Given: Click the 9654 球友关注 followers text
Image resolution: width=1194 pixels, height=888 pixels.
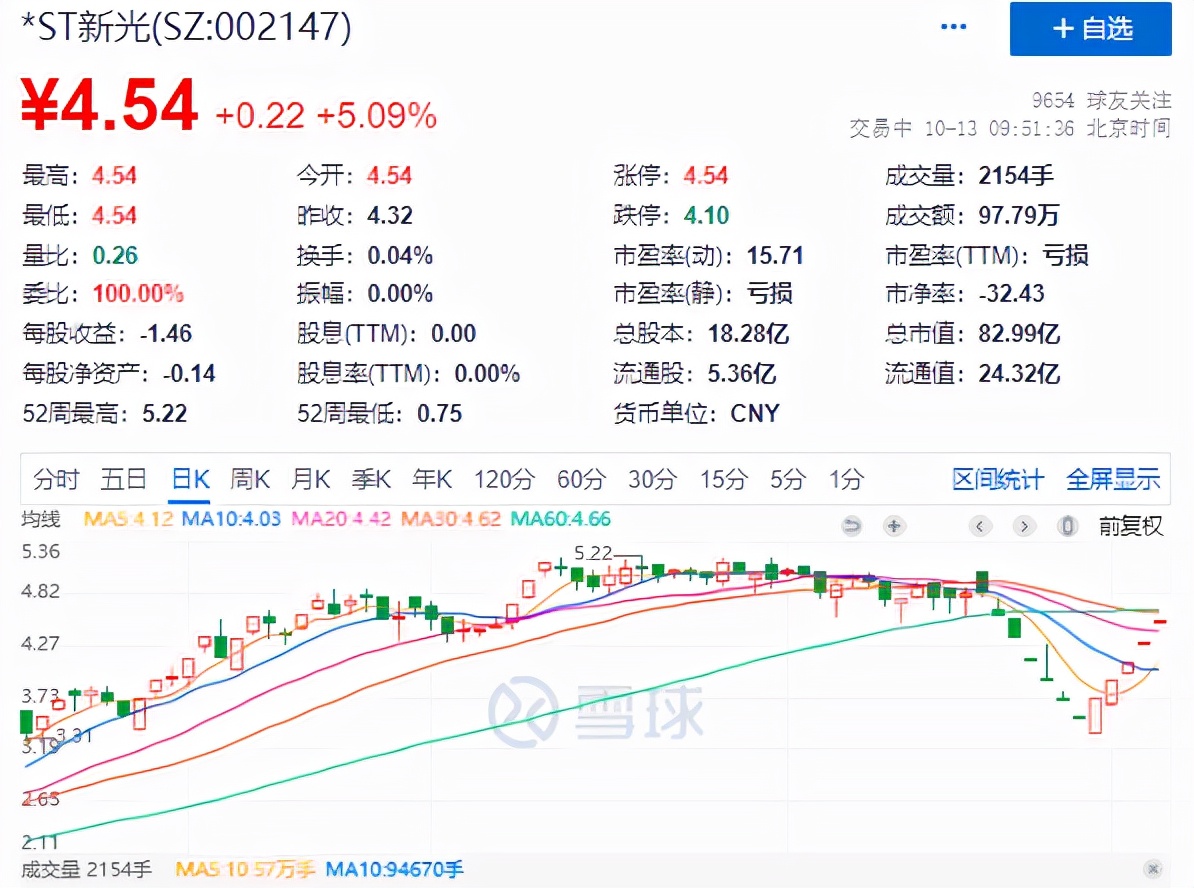Looking at the screenshot, I should click(x=1101, y=100).
